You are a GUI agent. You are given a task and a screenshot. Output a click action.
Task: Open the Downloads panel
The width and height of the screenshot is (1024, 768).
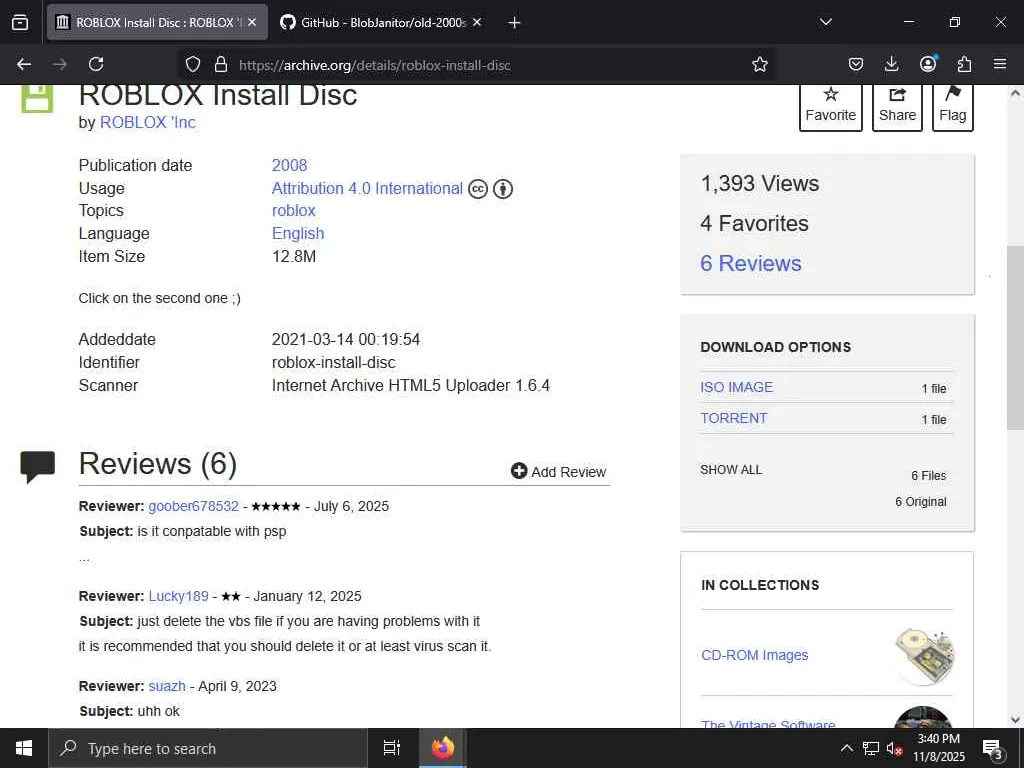(x=891, y=64)
